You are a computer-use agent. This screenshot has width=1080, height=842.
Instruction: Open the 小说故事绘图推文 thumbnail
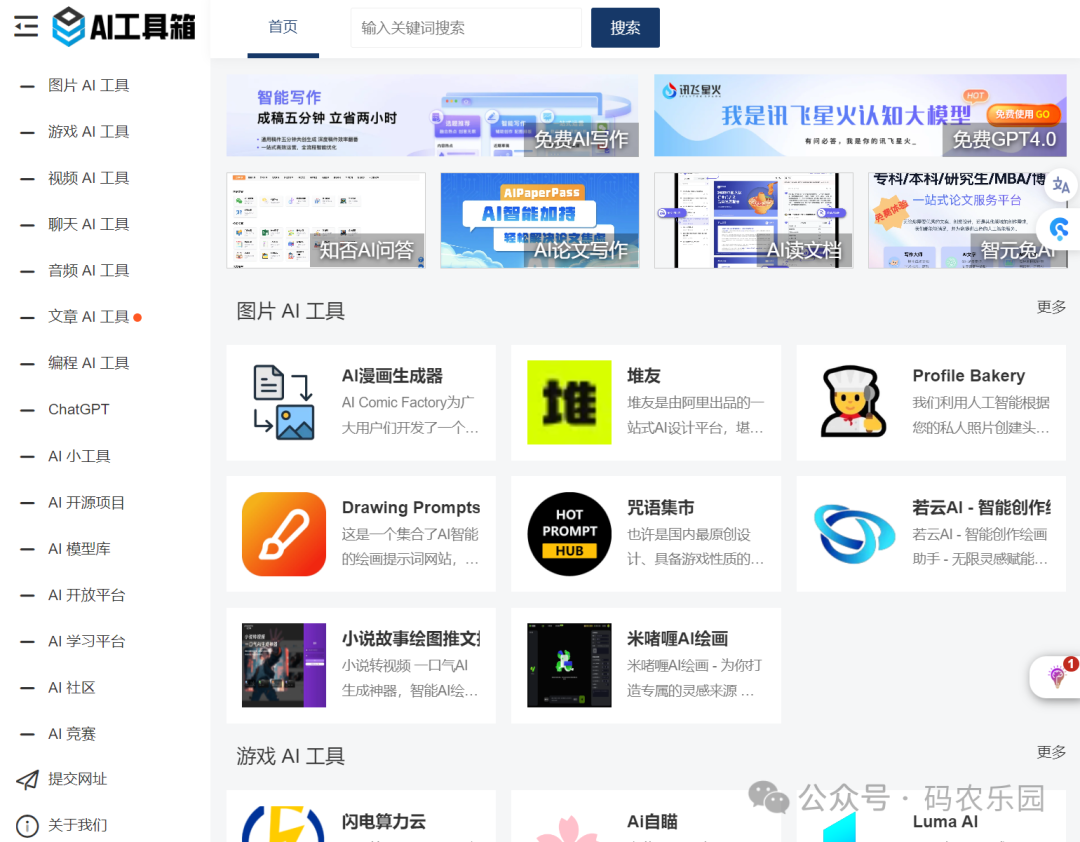284,665
